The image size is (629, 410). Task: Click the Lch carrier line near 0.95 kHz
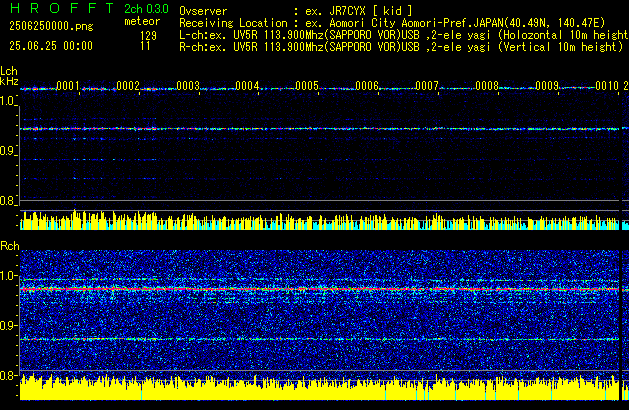pos(320,129)
